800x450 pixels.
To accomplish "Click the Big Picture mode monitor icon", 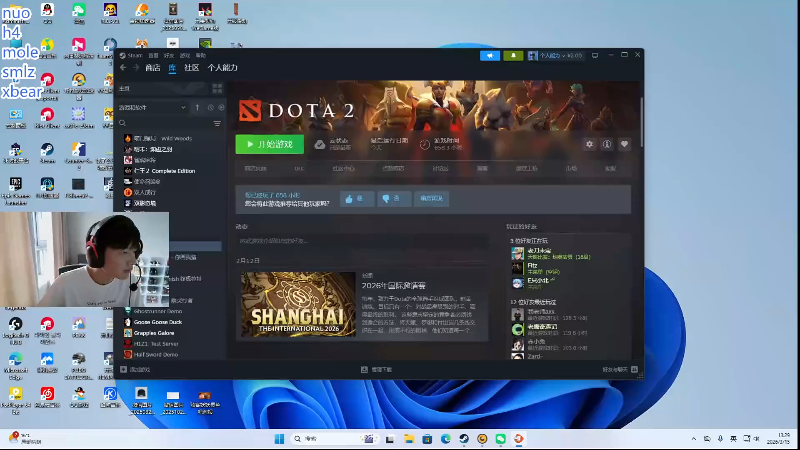I will tap(595, 55).
